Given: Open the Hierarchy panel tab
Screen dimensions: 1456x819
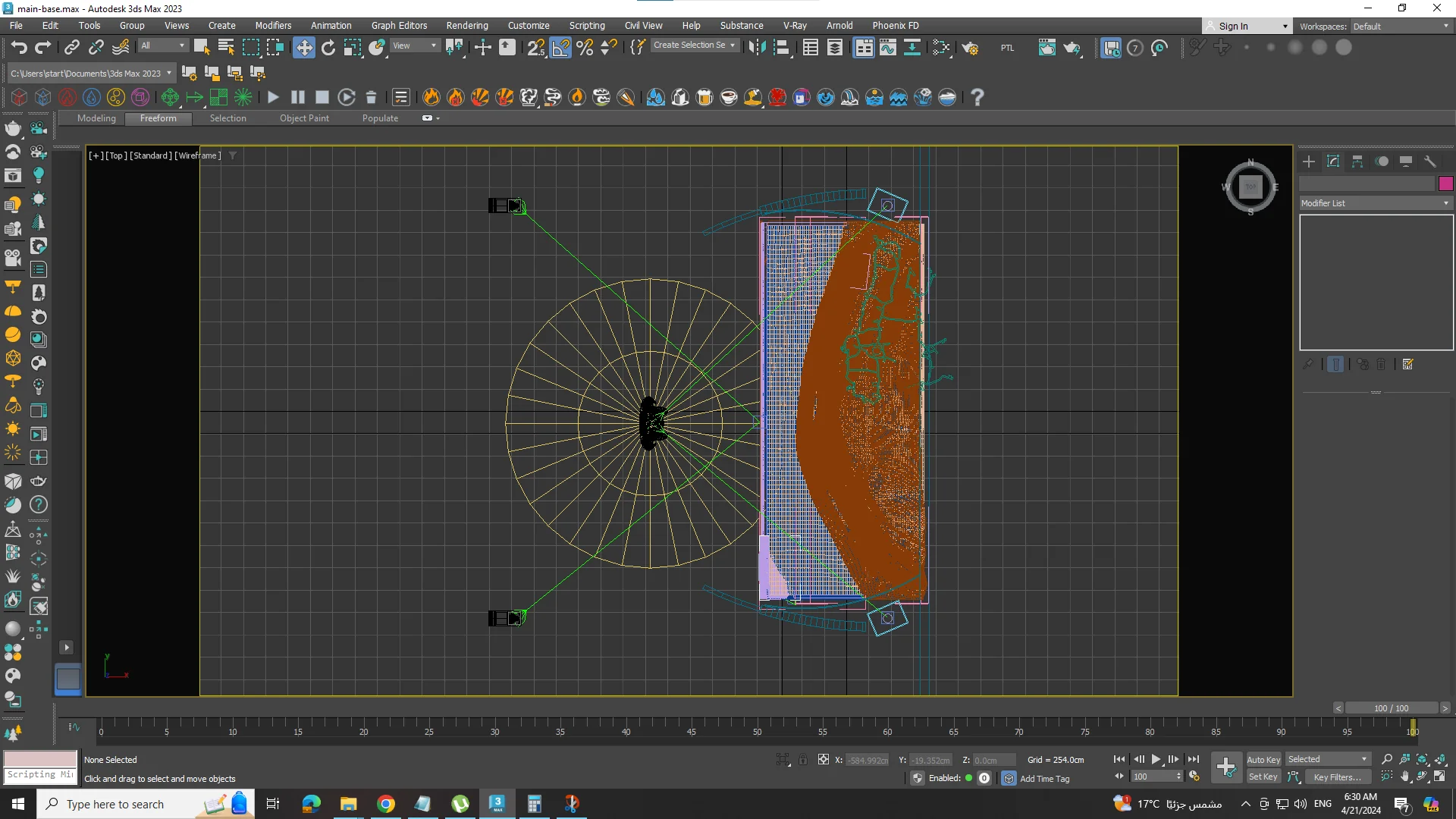Looking at the screenshot, I should click(x=1357, y=162).
